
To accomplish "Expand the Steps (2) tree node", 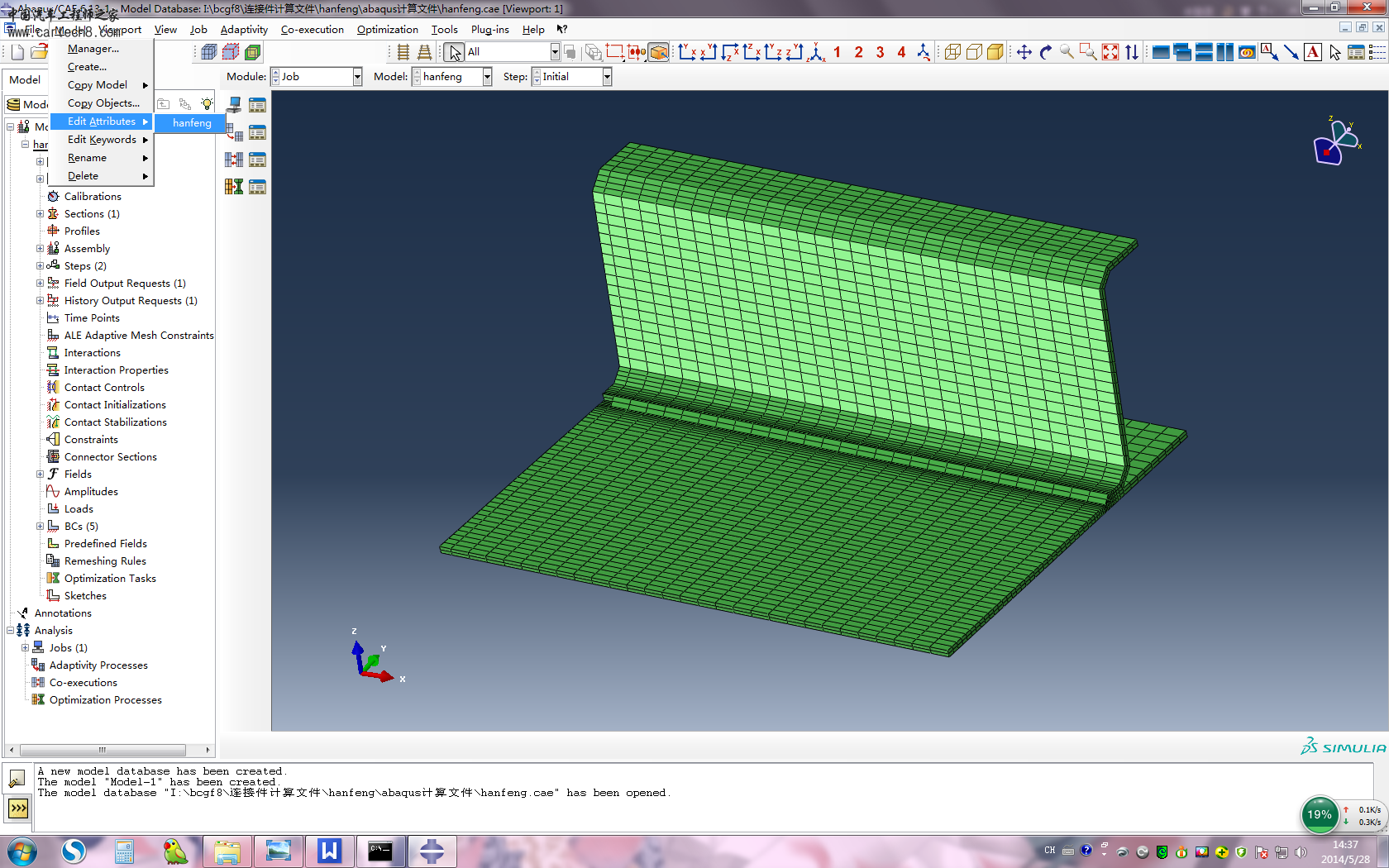I will (x=40, y=265).
